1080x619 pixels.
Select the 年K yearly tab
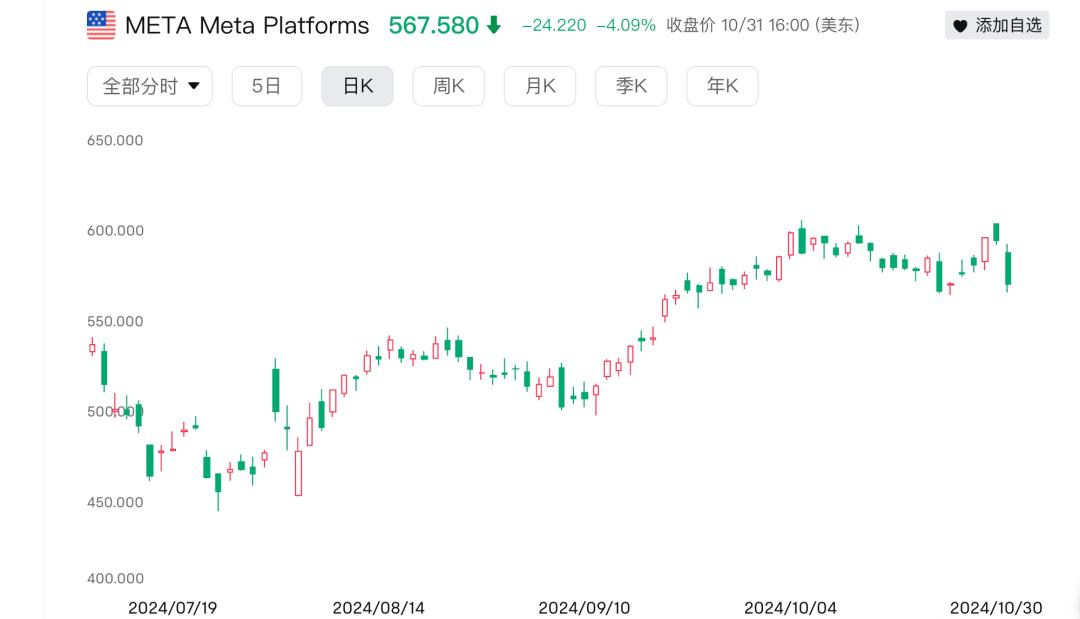pyautogui.click(x=722, y=86)
